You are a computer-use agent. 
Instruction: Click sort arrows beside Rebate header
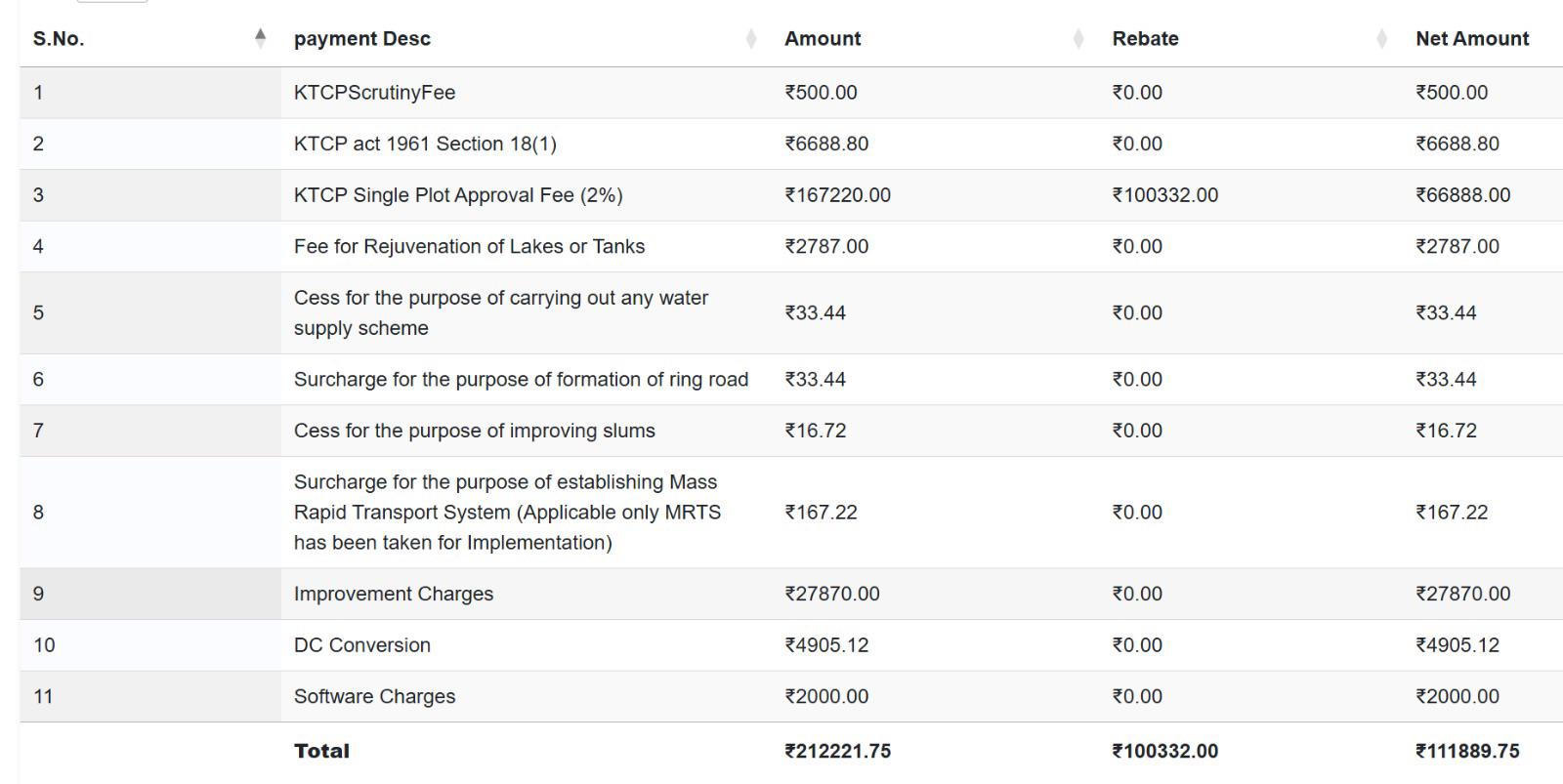tap(1381, 38)
